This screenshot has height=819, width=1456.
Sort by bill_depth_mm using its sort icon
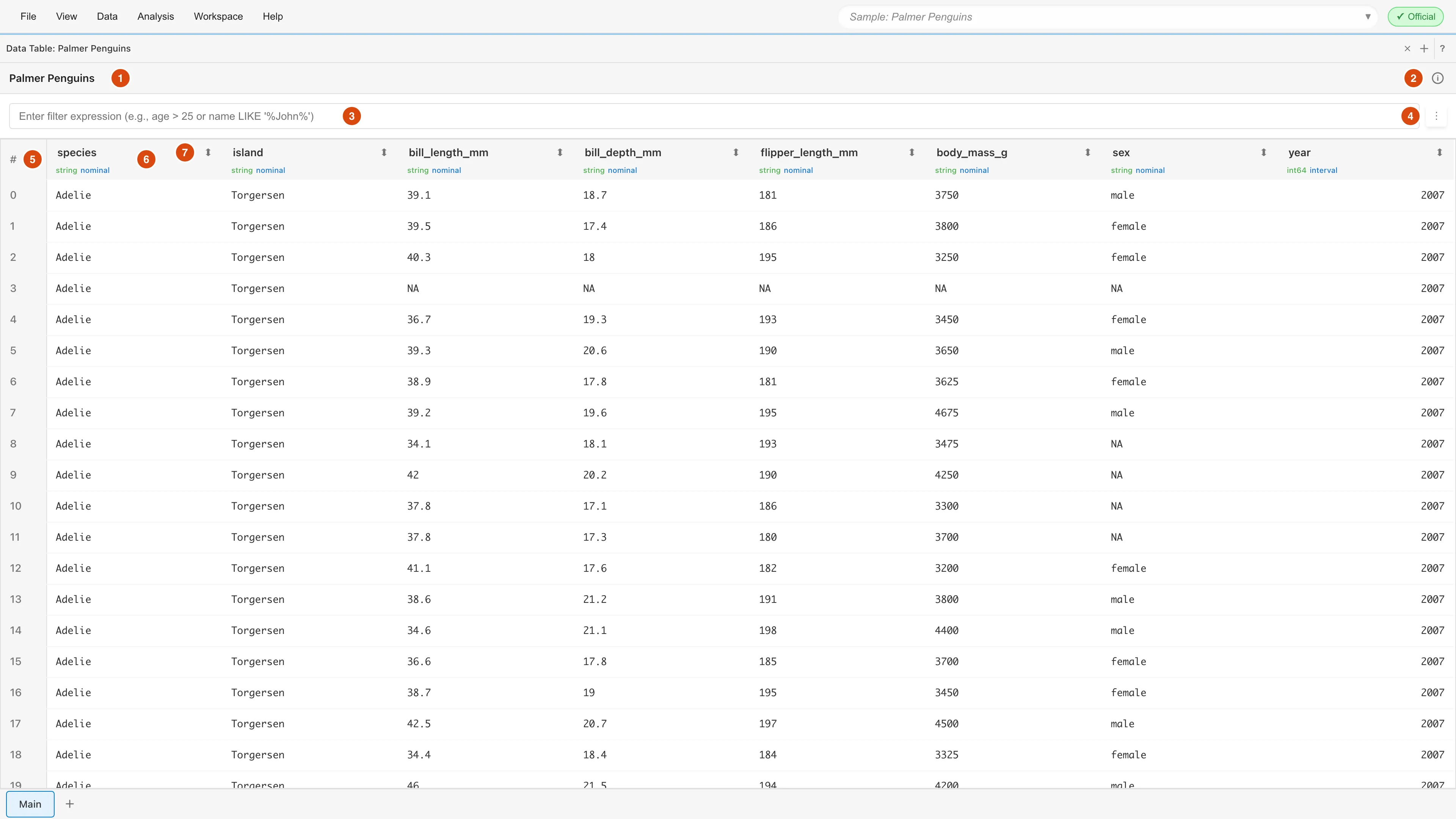point(736,152)
